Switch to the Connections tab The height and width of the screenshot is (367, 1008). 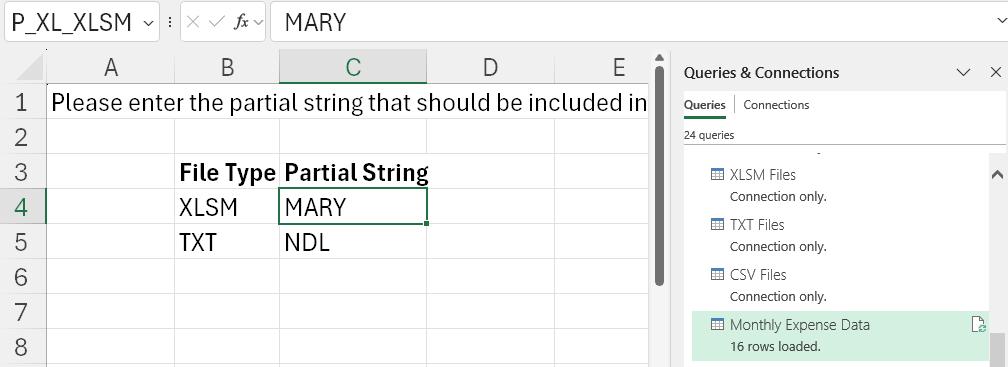(776, 105)
